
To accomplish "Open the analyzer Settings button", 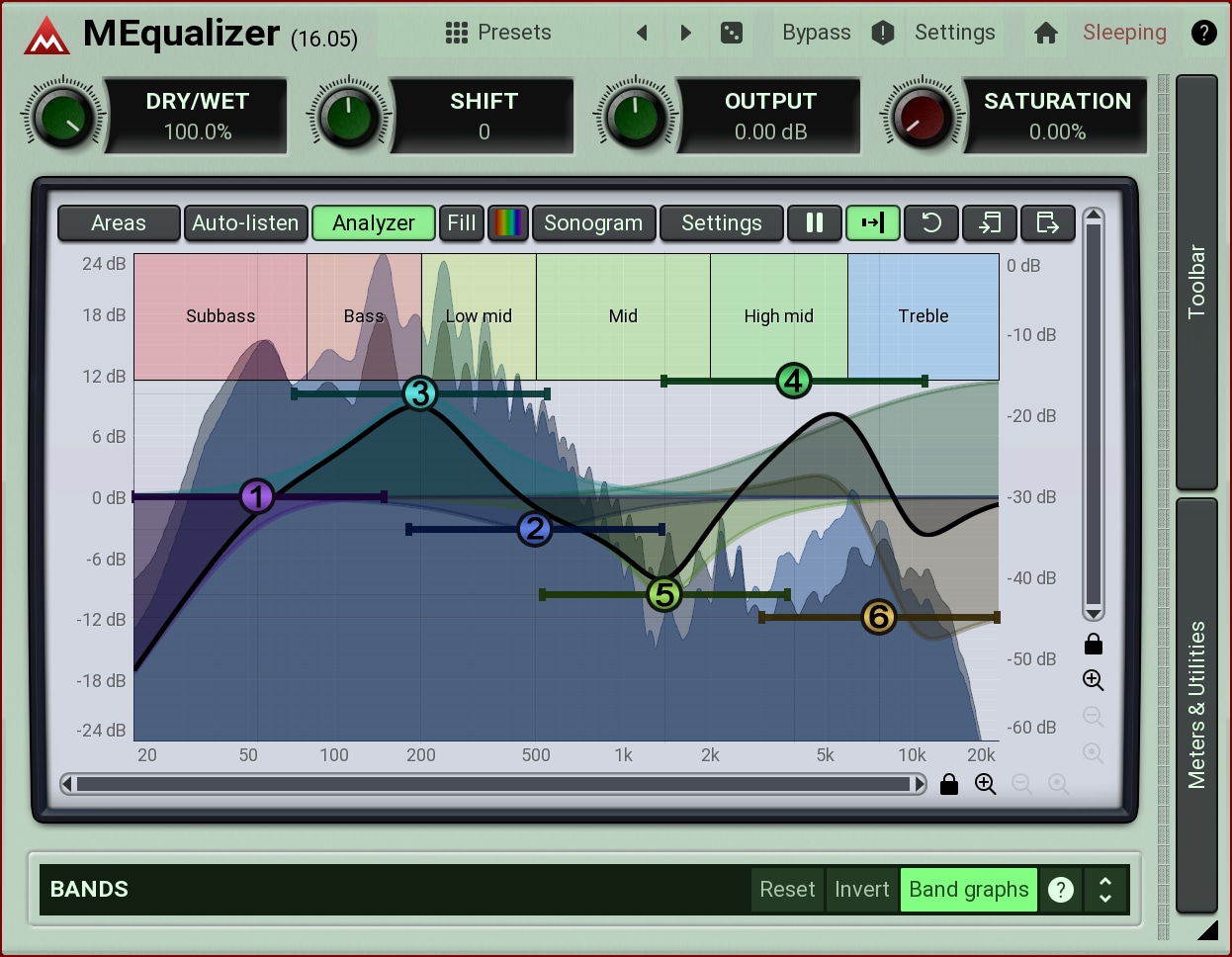I will coord(722,223).
